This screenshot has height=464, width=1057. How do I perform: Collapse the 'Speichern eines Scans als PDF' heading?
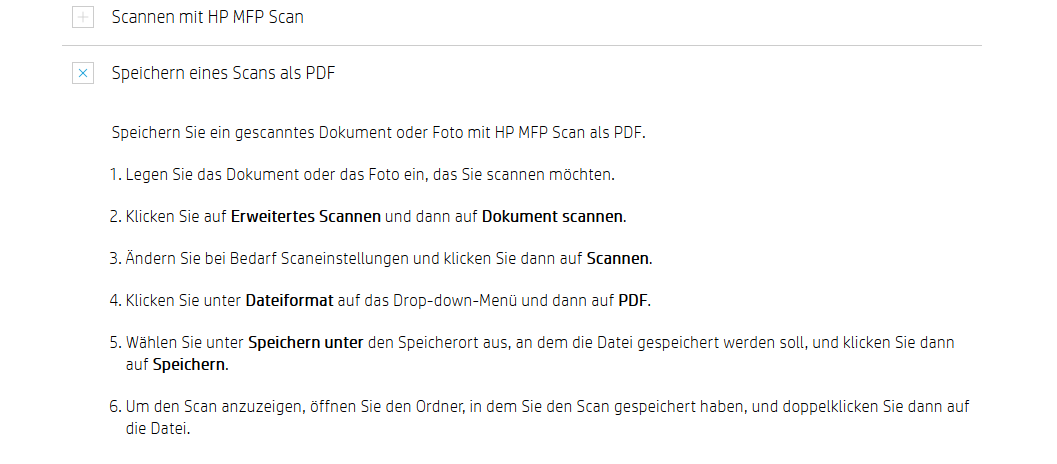pos(223,73)
